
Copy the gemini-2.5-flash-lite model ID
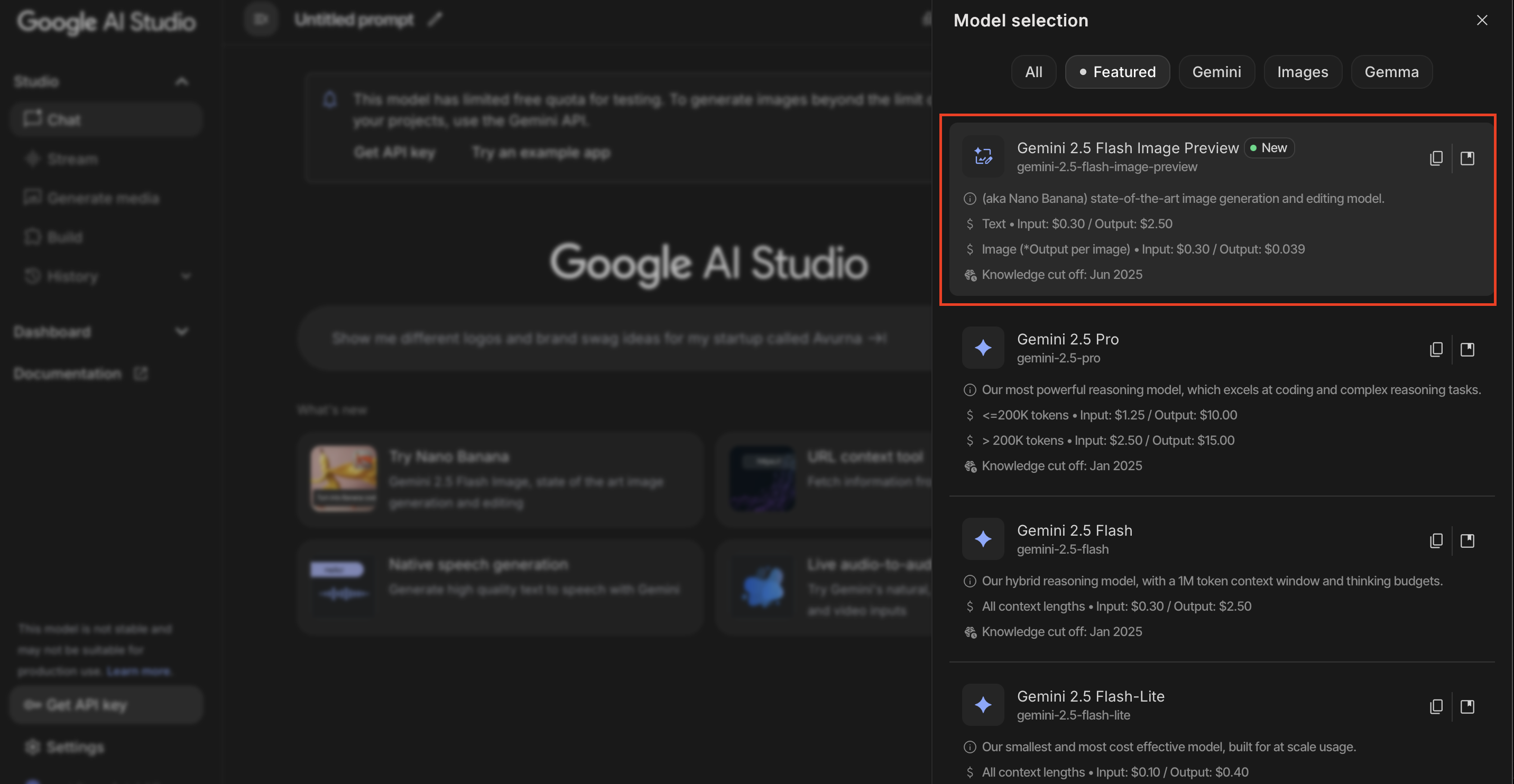pyautogui.click(x=1436, y=706)
